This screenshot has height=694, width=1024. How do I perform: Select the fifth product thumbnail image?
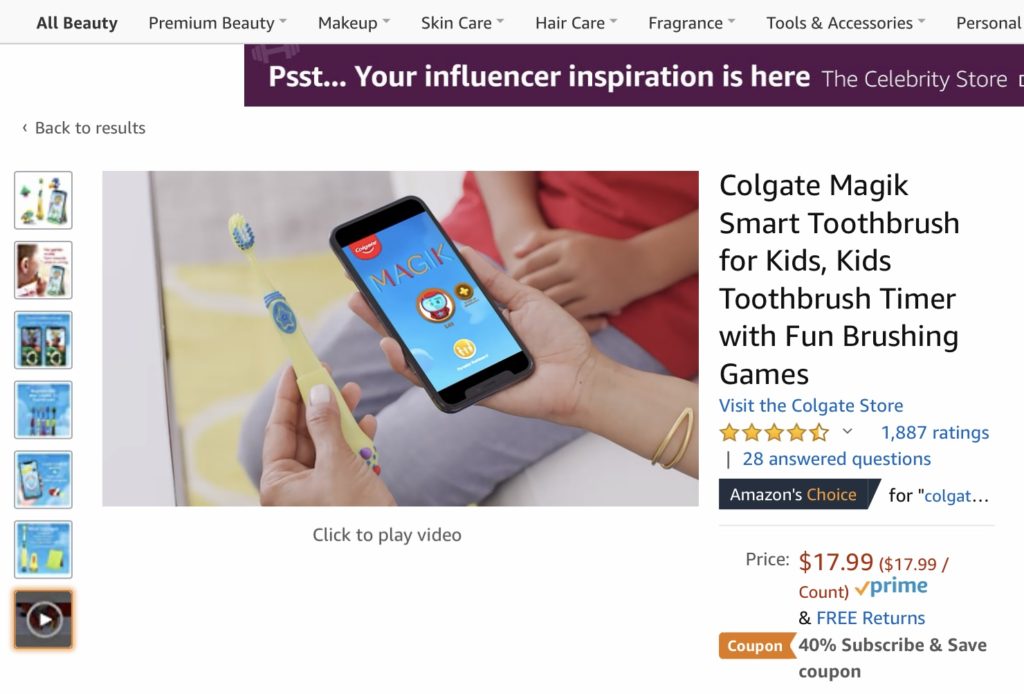[x=43, y=480]
